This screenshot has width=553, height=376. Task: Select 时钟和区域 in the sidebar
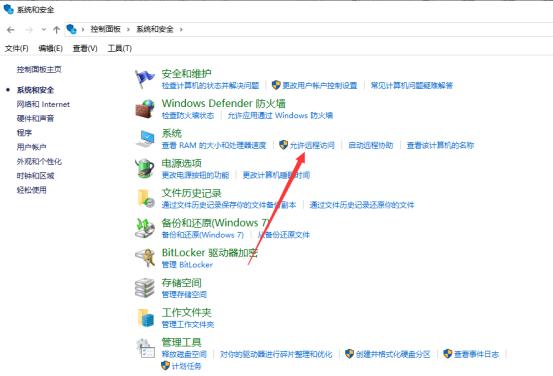click(x=35, y=176)
